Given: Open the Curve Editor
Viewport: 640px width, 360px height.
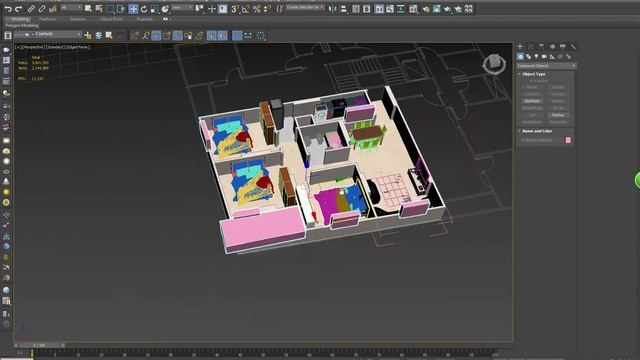Looking at the screenshot, I should coord(390,9).
